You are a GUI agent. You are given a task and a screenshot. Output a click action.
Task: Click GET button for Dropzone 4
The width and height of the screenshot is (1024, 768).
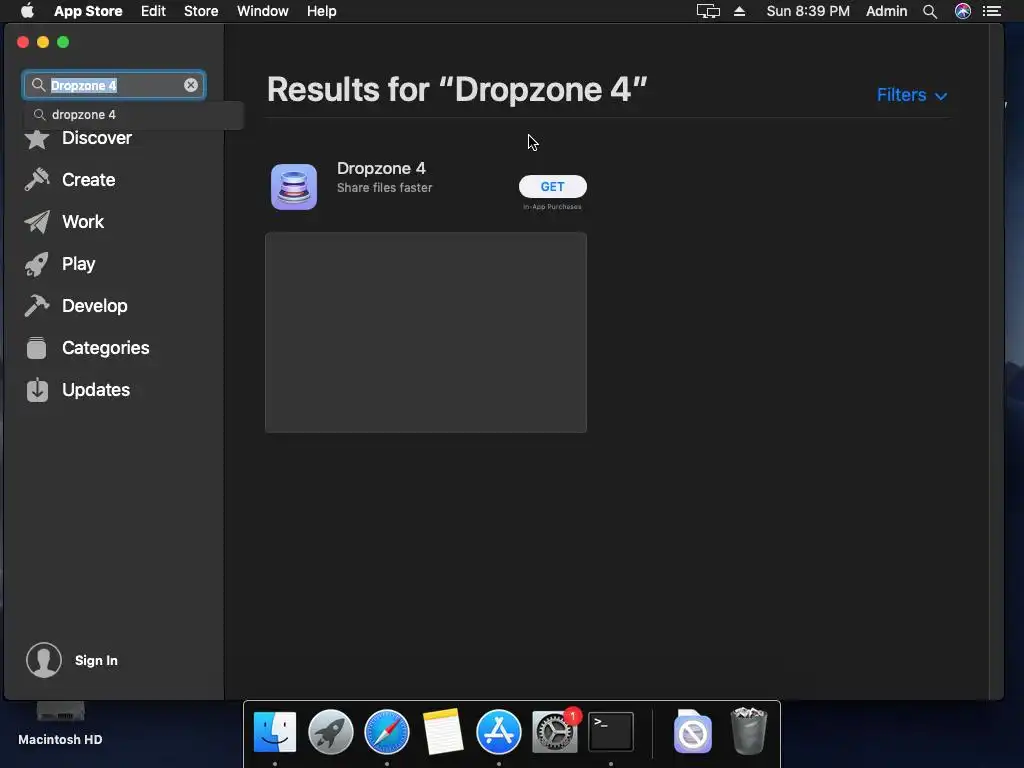(552, 187)
